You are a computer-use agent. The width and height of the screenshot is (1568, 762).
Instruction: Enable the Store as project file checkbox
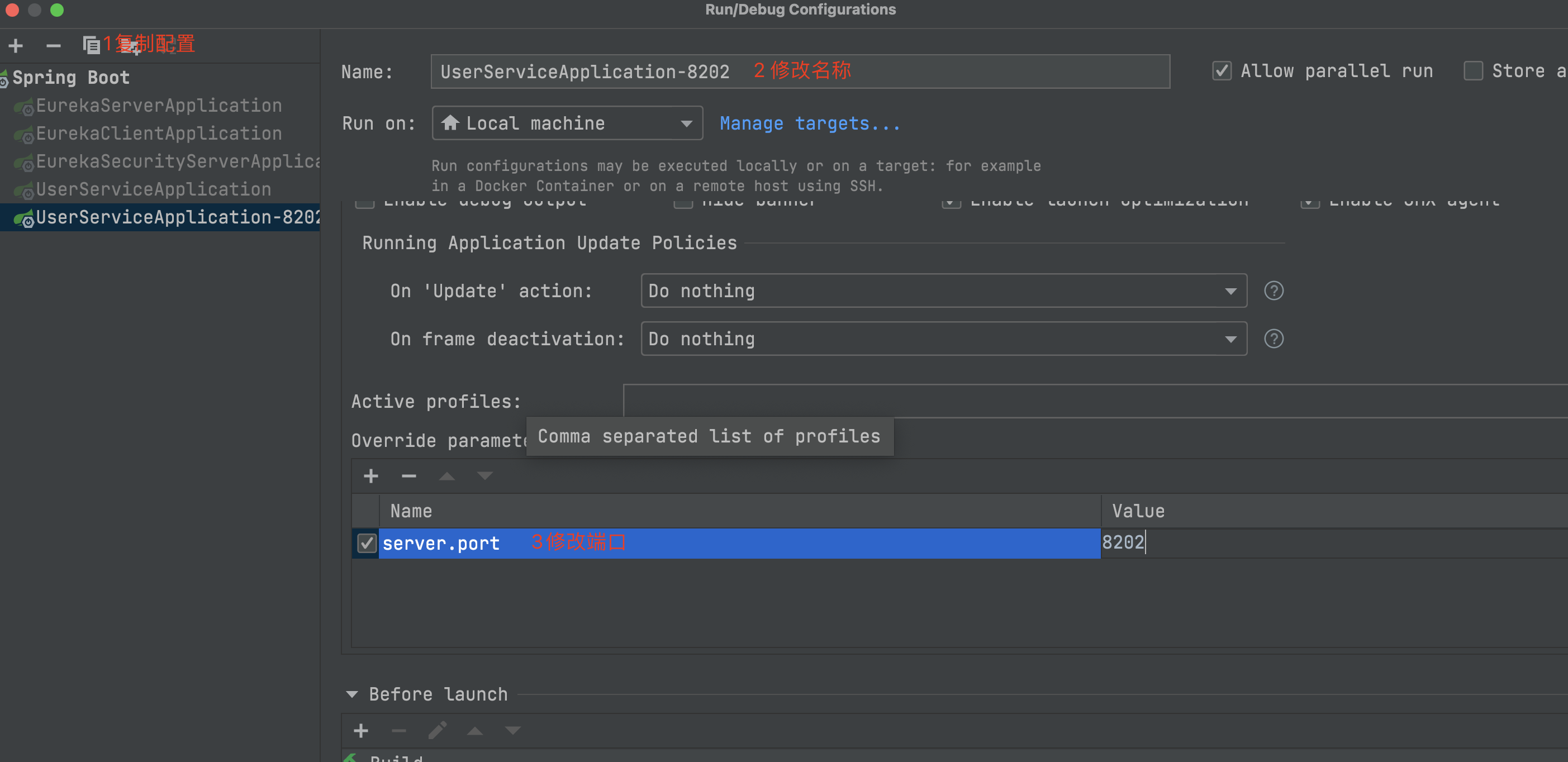click(x=1473, y=70)
